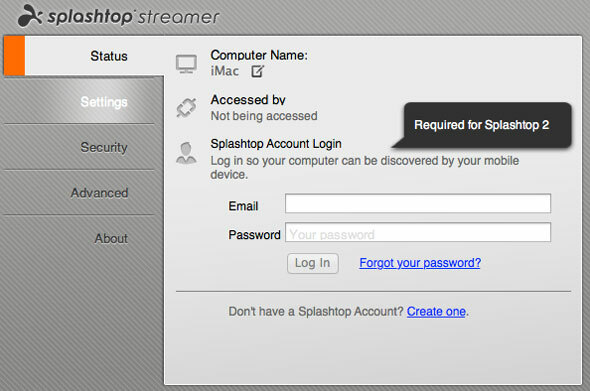Click into the Password field
590x391 pixels.
tap(418, 232)
